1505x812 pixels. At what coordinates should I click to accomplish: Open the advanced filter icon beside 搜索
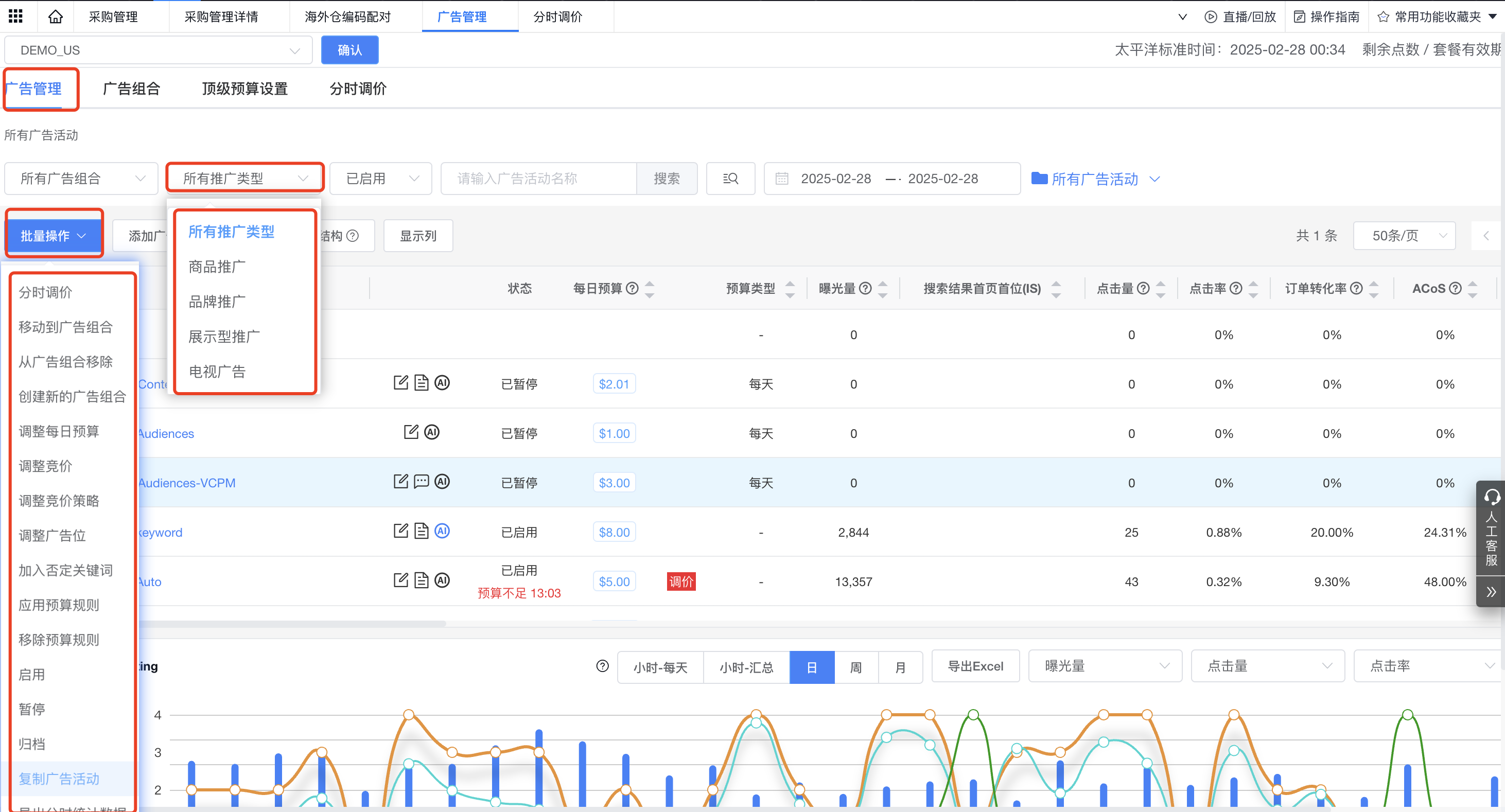coord(730,178)
